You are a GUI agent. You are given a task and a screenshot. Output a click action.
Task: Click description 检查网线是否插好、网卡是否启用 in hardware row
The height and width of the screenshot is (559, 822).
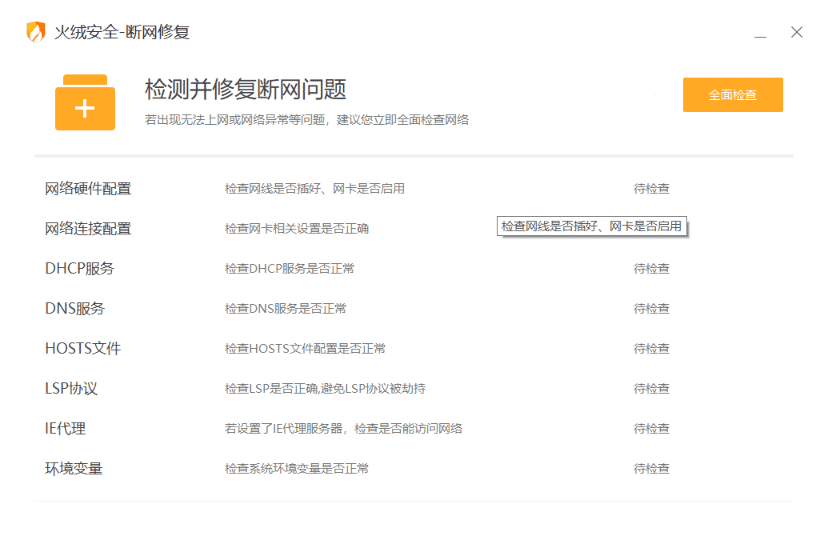[315, 189]
